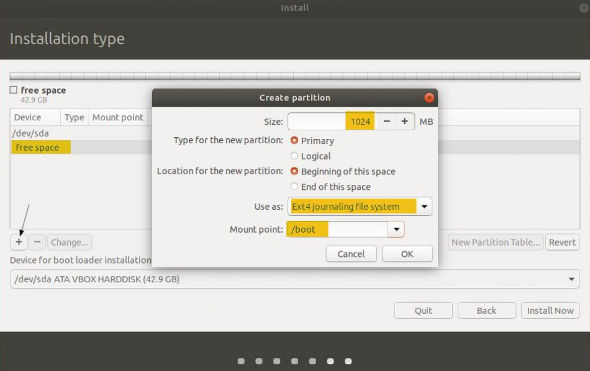Toggle the free space checkbox

[14, 90]
